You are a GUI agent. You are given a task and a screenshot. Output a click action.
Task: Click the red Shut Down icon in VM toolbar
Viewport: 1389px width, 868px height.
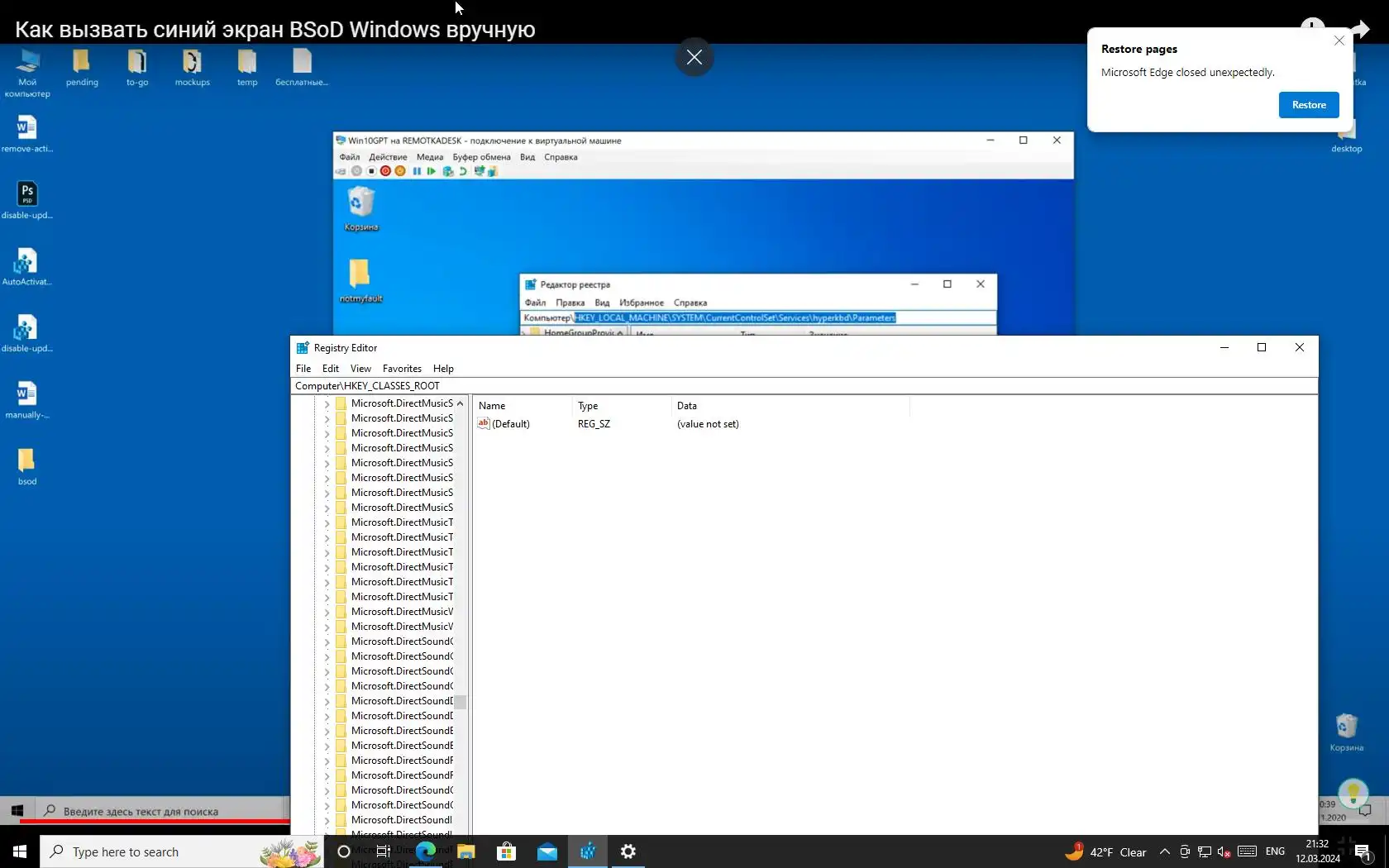(x=385, y=171)
